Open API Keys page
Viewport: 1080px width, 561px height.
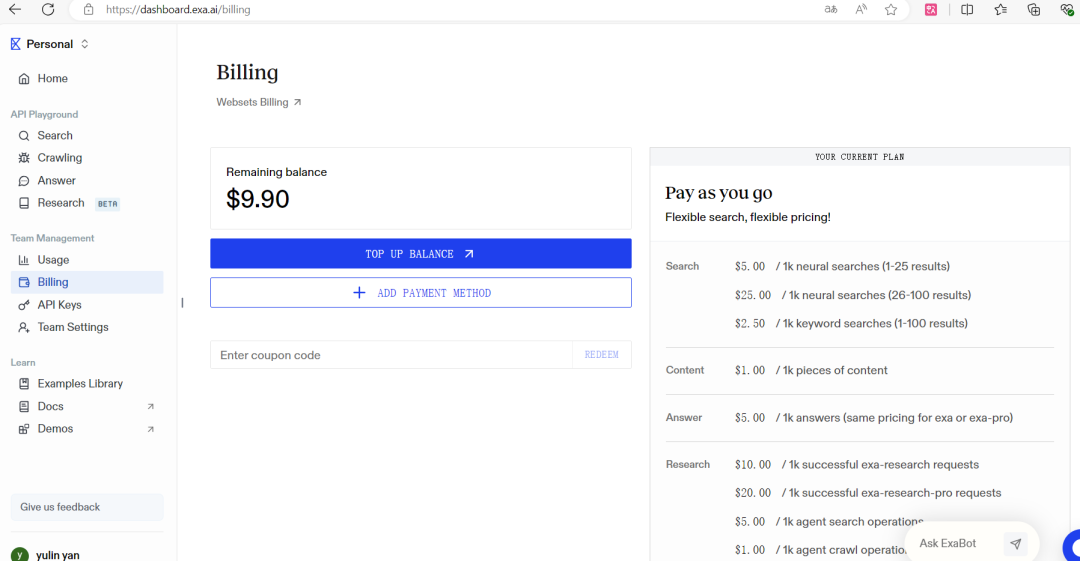[87, 305]
